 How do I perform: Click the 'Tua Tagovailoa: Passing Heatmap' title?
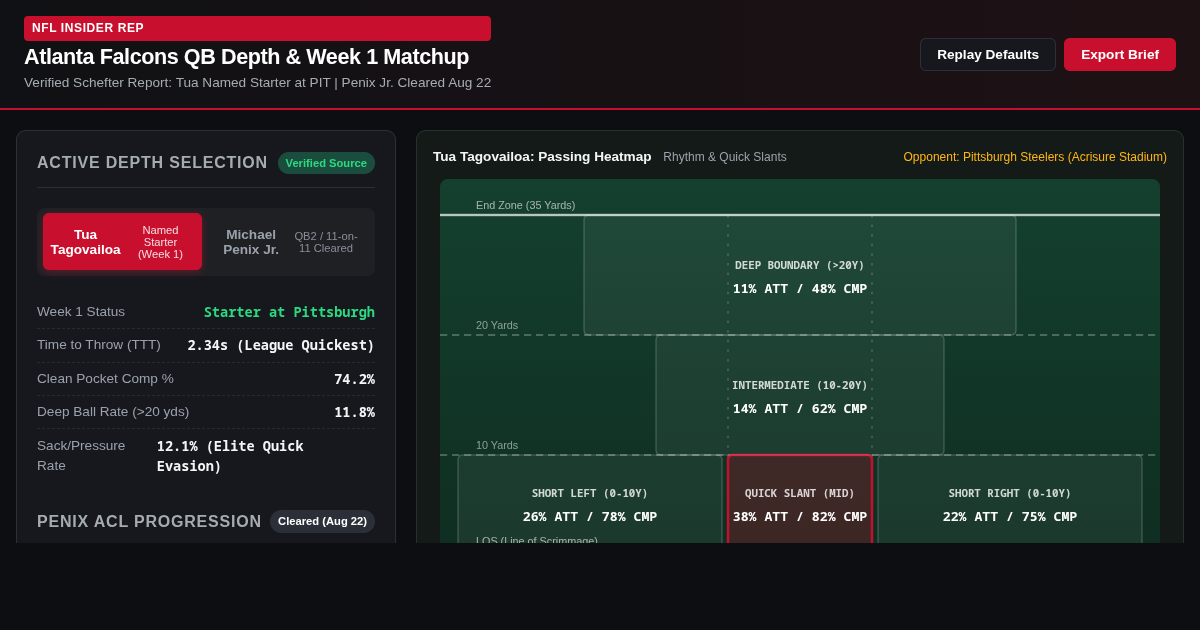[542, 157]
